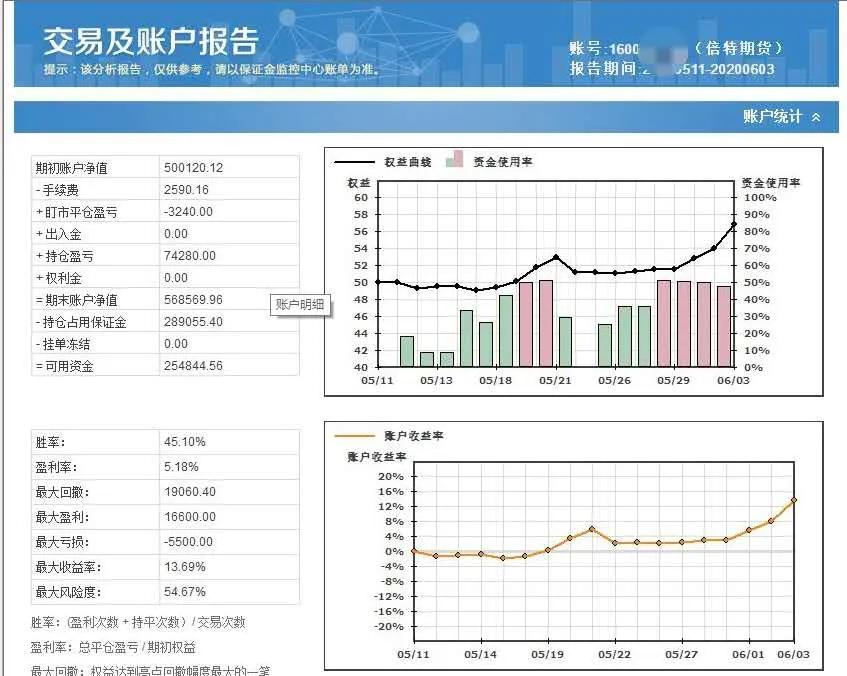Select the equity curve peak point at 06/03
Image resolution: width=847 pixels, height=676 pixels.
[733, 224]
